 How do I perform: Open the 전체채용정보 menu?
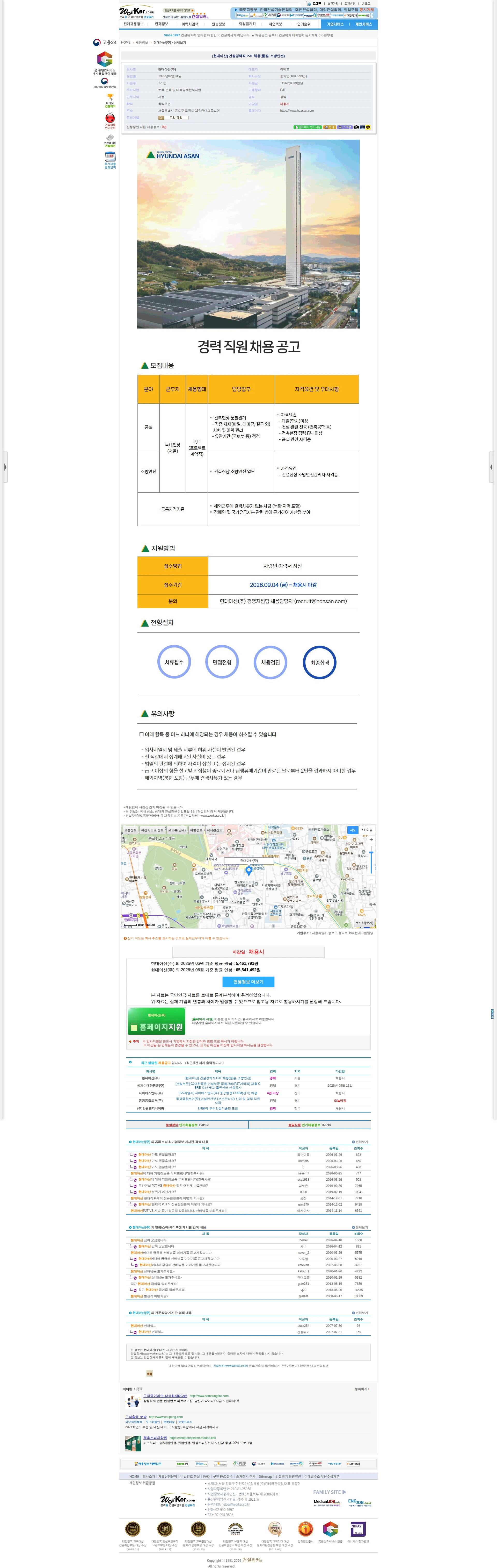(x=134, y=24)
